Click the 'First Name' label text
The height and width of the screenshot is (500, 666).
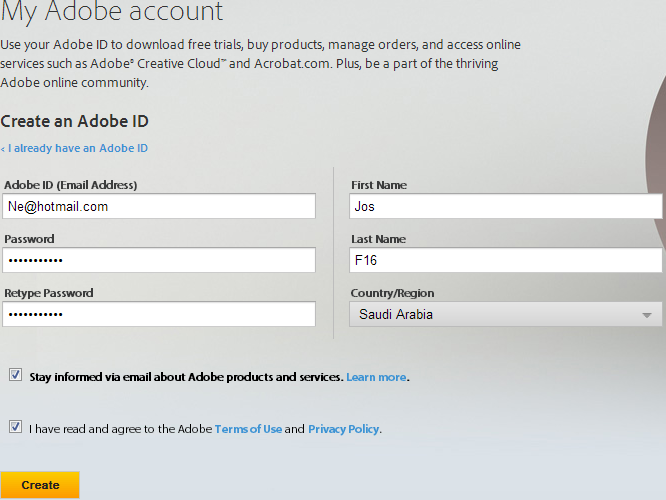(x=379, y=185)
